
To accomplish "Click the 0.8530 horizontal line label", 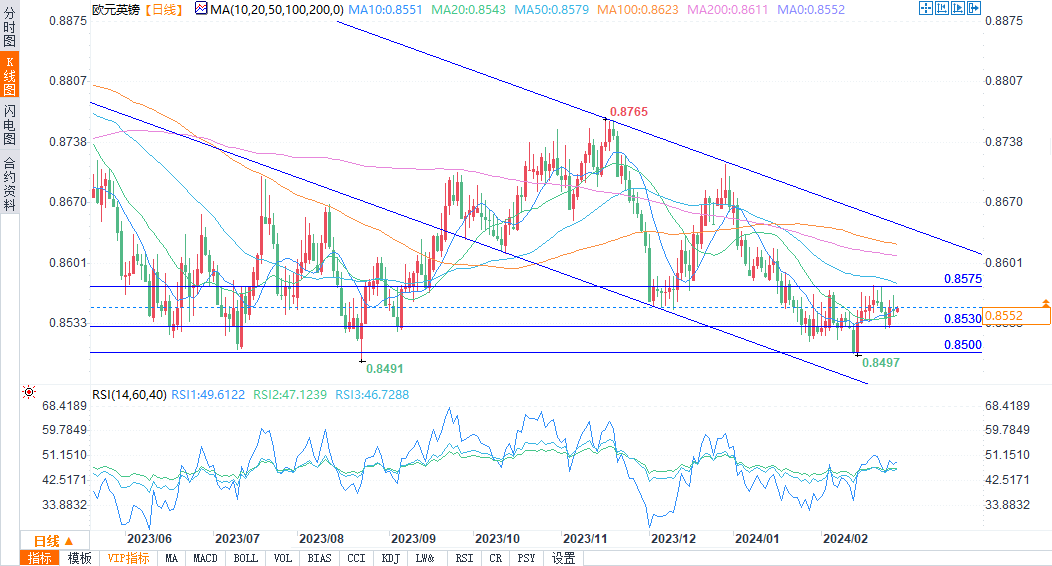I will tap(963, 319).
